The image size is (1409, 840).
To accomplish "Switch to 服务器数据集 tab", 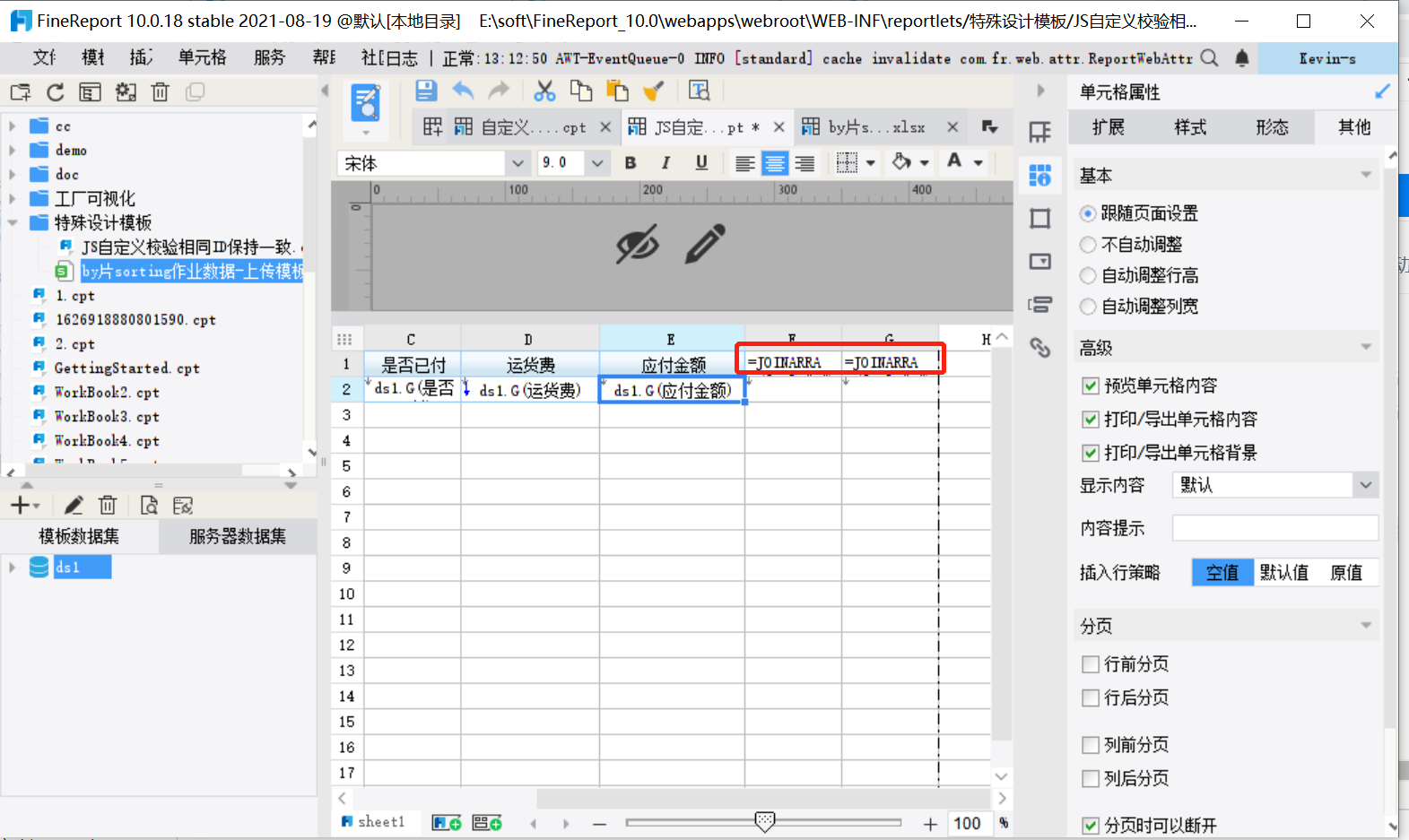I will (238, 536).
